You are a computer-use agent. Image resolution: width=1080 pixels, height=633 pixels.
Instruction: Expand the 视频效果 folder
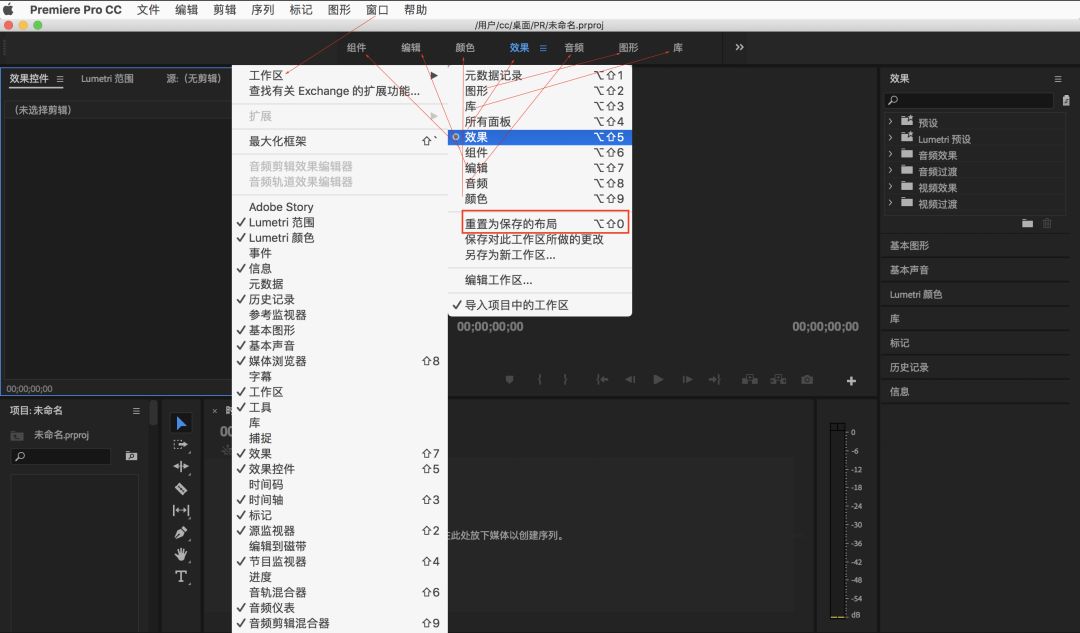coord(890,186)
